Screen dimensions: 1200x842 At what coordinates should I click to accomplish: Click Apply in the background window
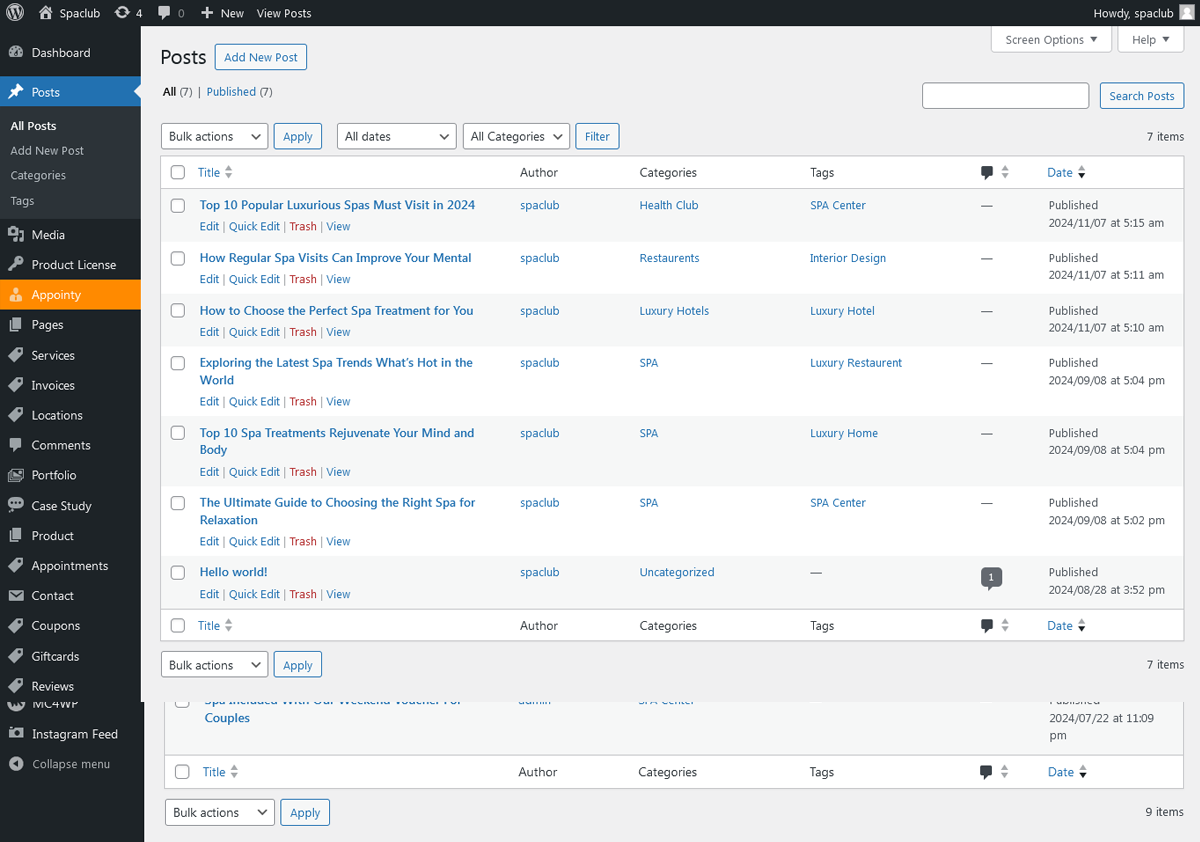(x=305, y=813)
